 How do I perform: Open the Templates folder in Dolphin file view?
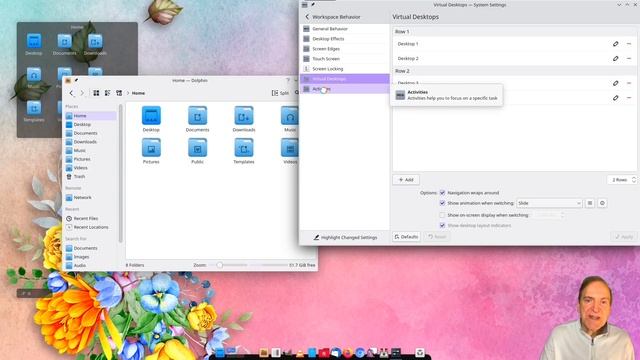click(244, 151)
